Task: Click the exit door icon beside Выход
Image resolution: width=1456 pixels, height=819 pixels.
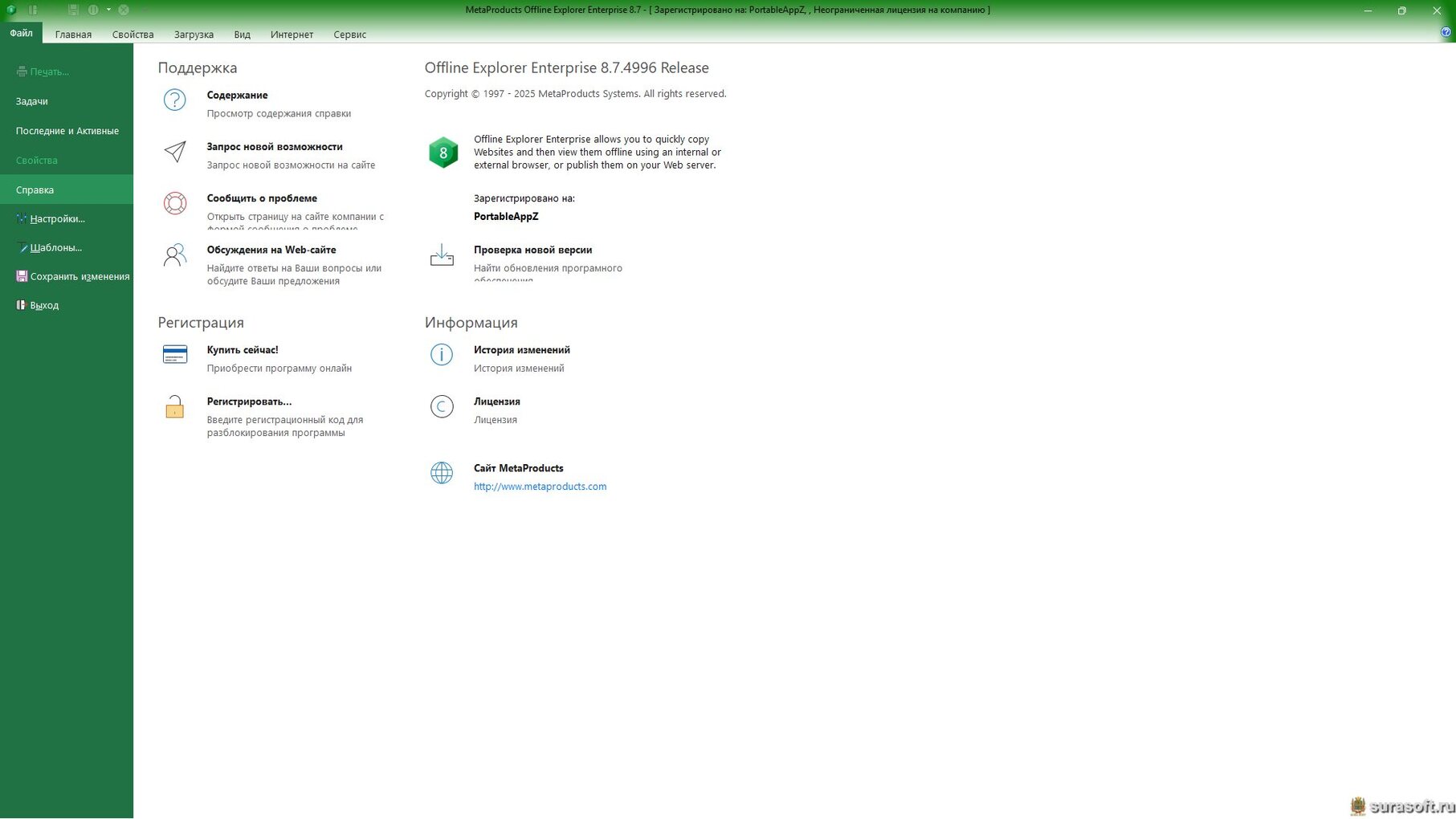Action: 22,305
